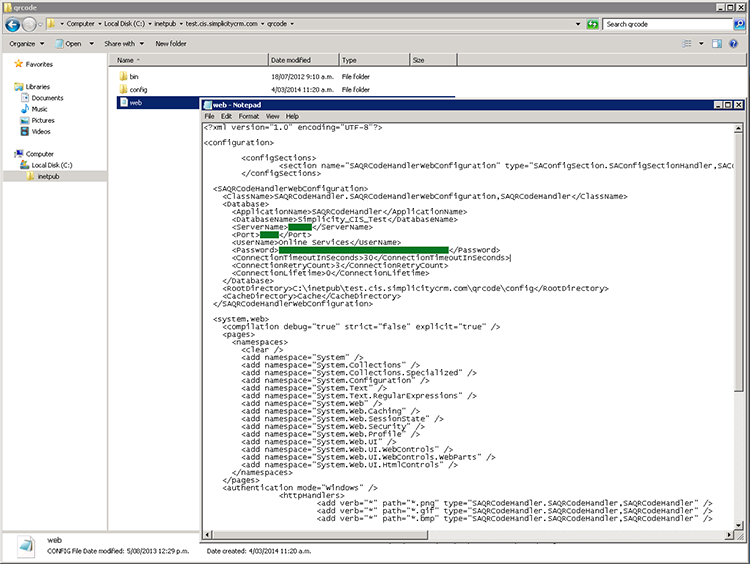Screen dimensions: 750x564
Task: Click inetpub in the address breadcrumb
Action: point(165,23)
